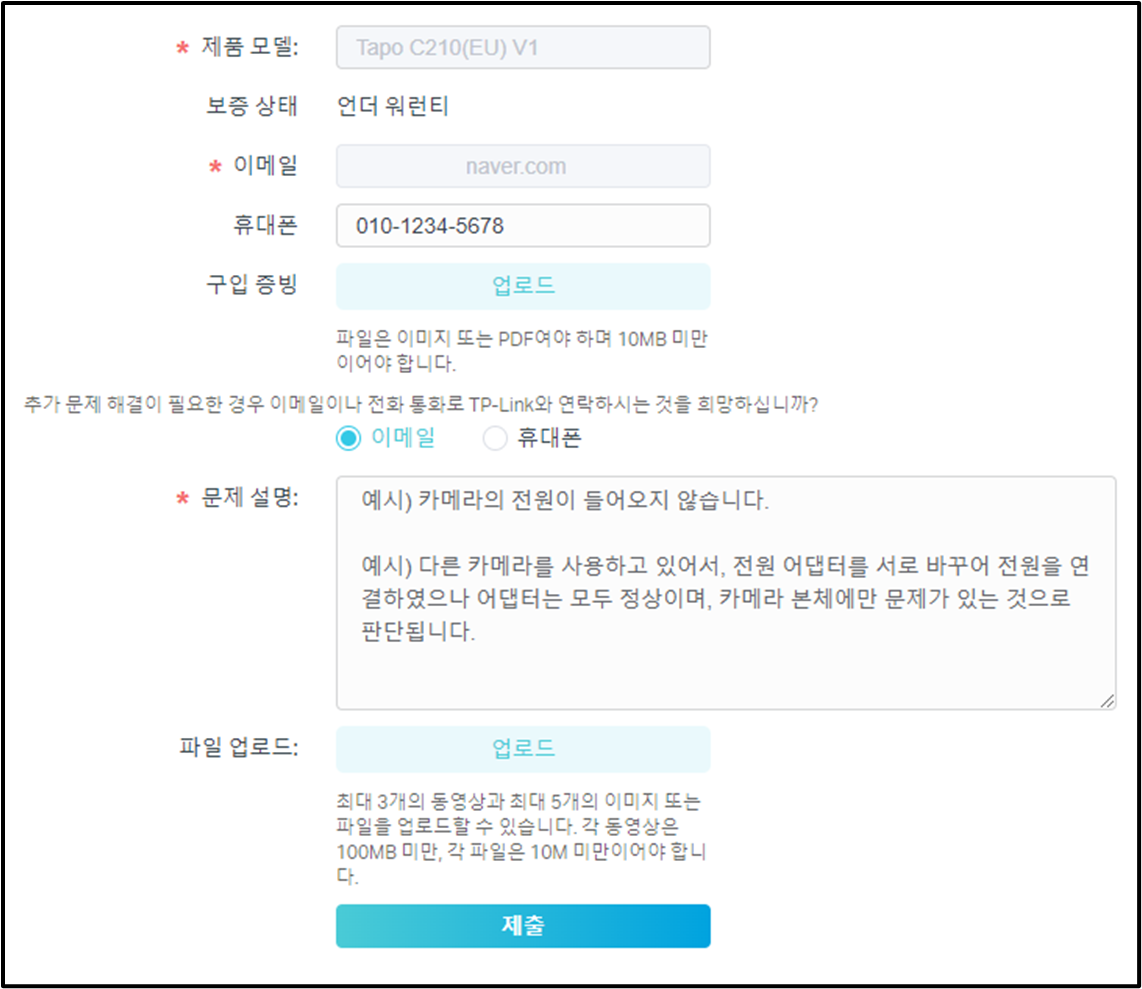The height and width of the screenshot is (989, 1142).
Task: Click the naver.com email input field
Action: coord(522,166)
